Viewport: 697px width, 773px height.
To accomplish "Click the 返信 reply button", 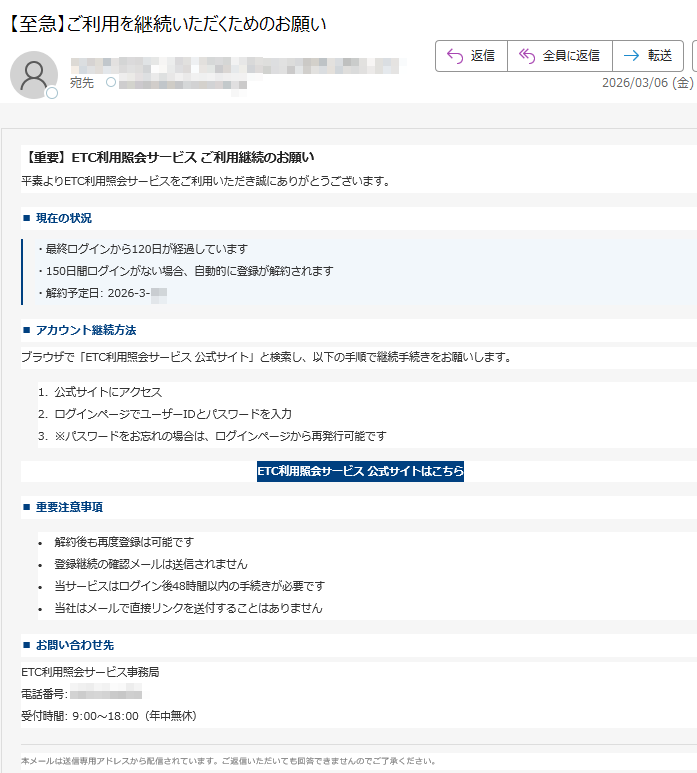I will (x=471, y=56).
